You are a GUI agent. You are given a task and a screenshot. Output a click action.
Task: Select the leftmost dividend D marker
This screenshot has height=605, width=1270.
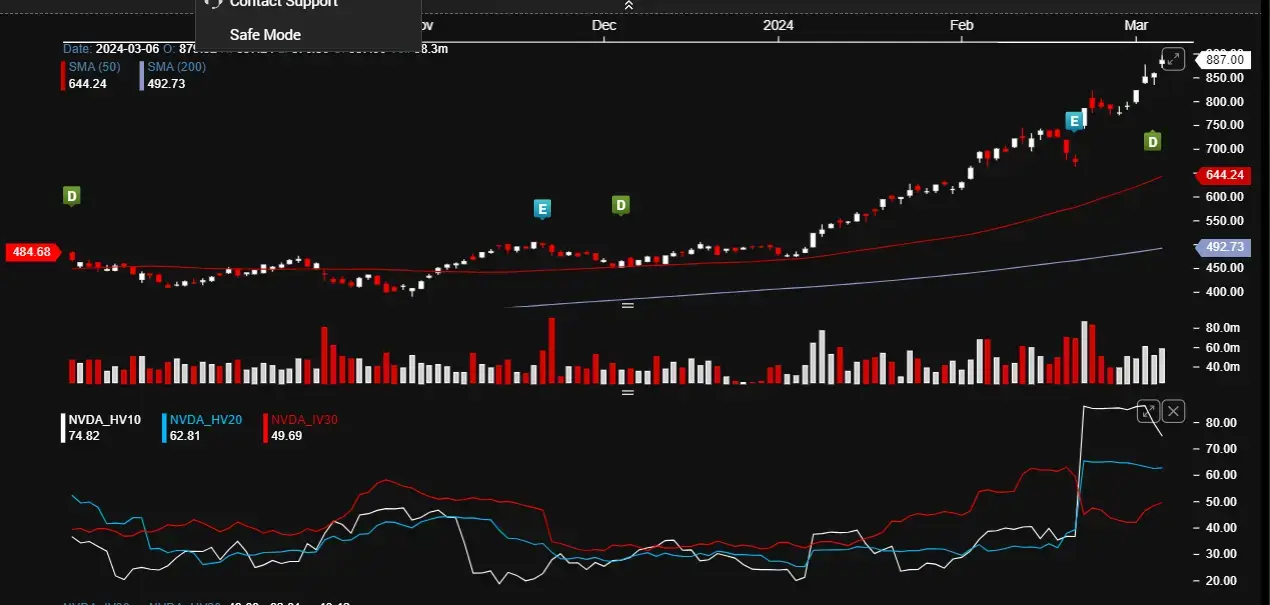pos(71,196)
